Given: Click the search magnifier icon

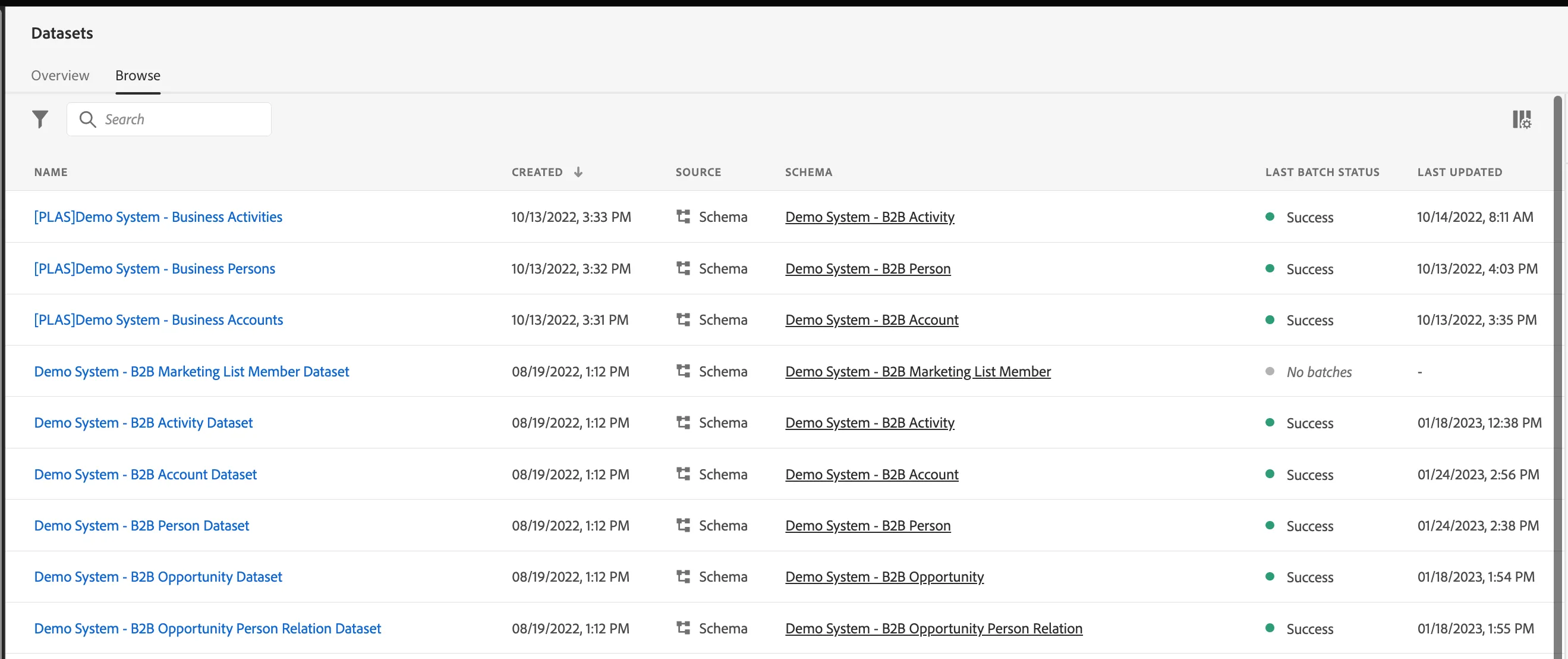Looking at the screenshot, I should pos(87,120).
